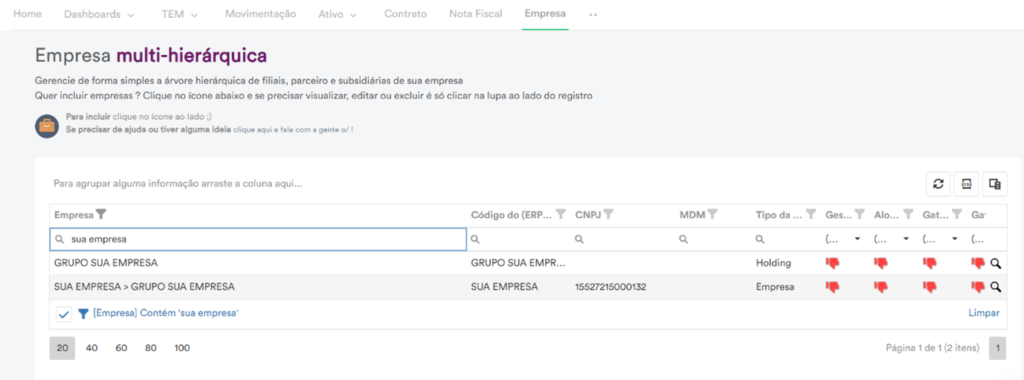Open the Alo... column filter dropdown

(x=906, y=240)
